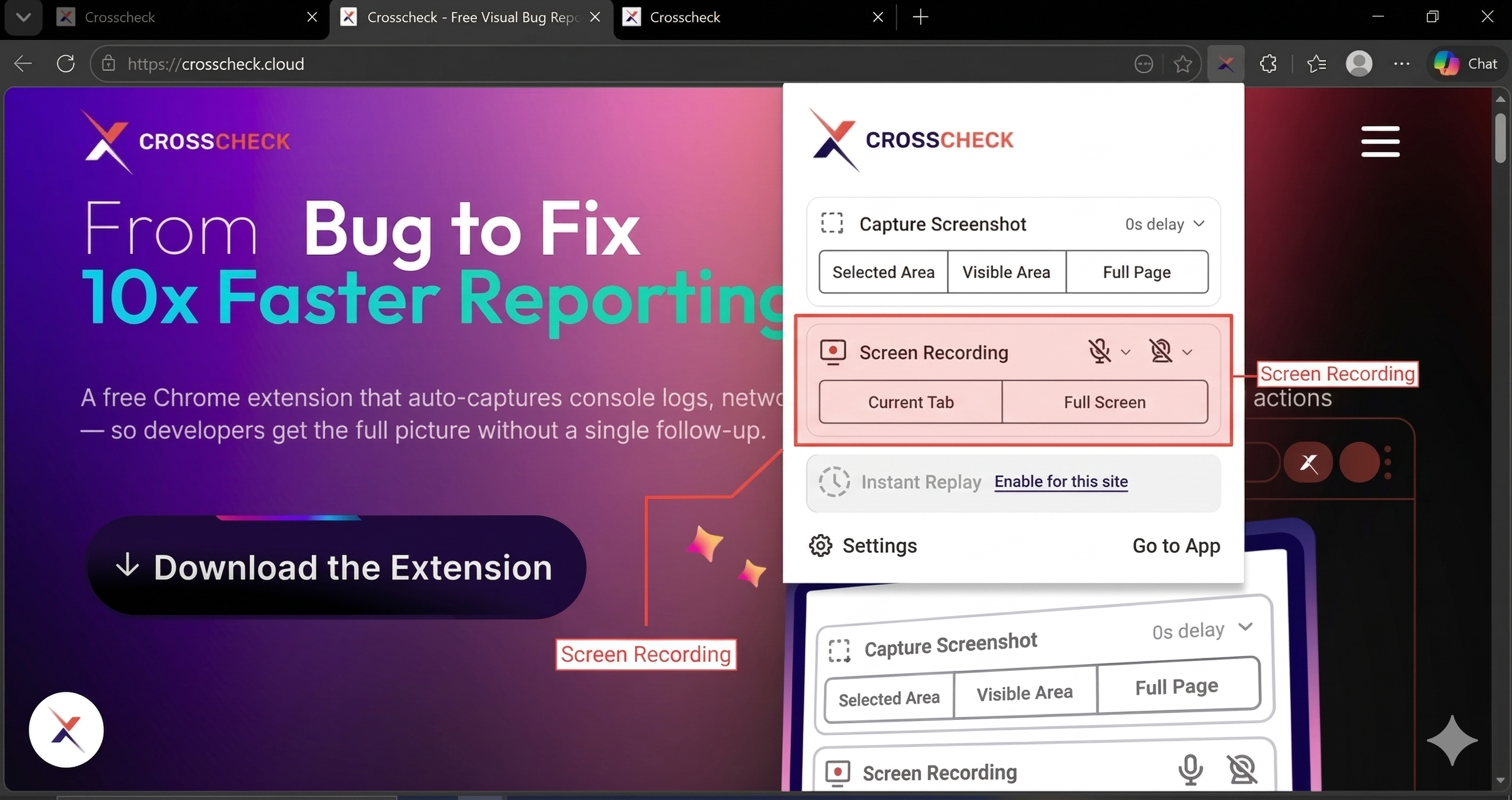Add this page to favorites
Screen dimensions: 1512x800
[1183, 64]
